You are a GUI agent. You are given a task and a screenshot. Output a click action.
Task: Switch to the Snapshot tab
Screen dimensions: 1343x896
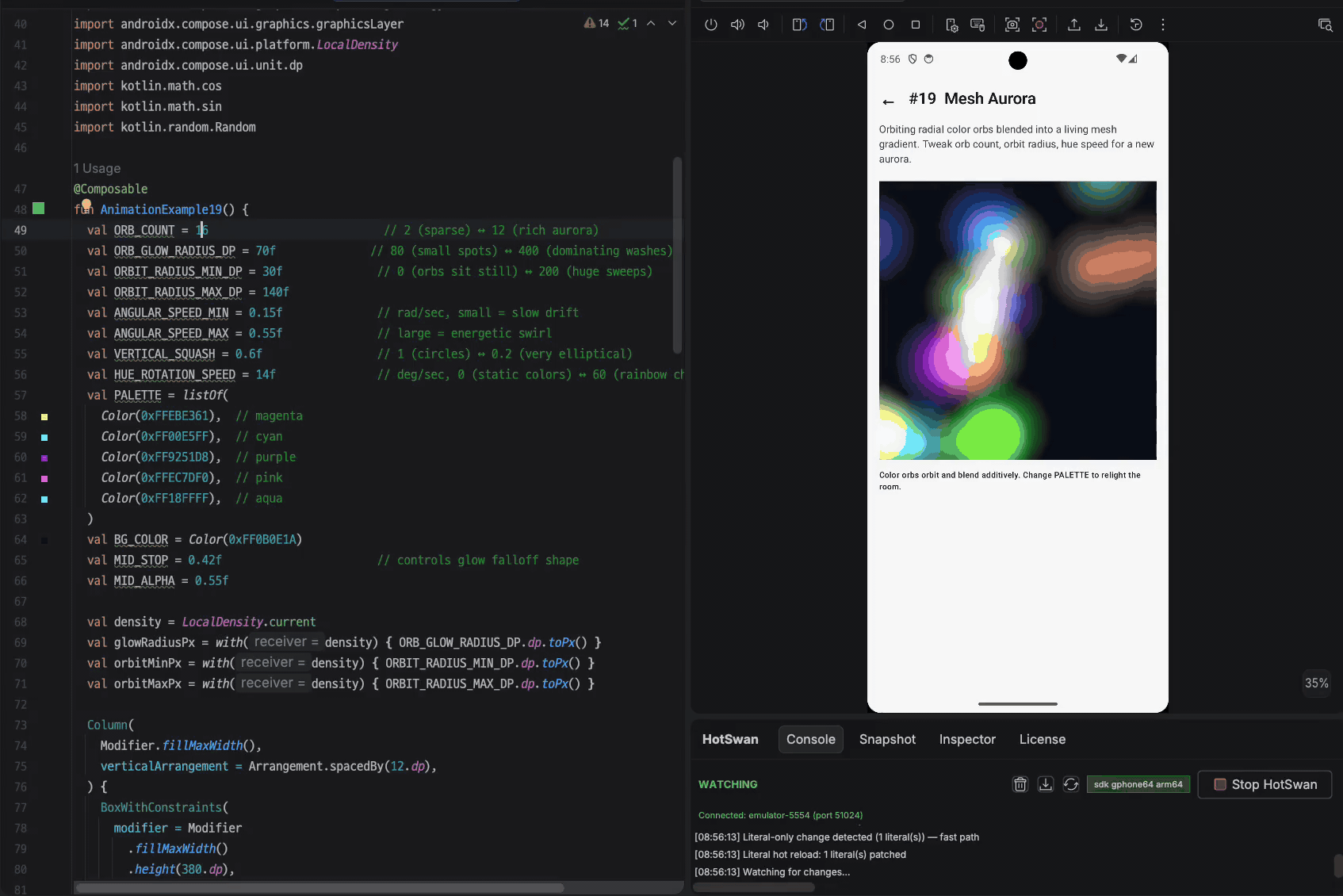887,739
